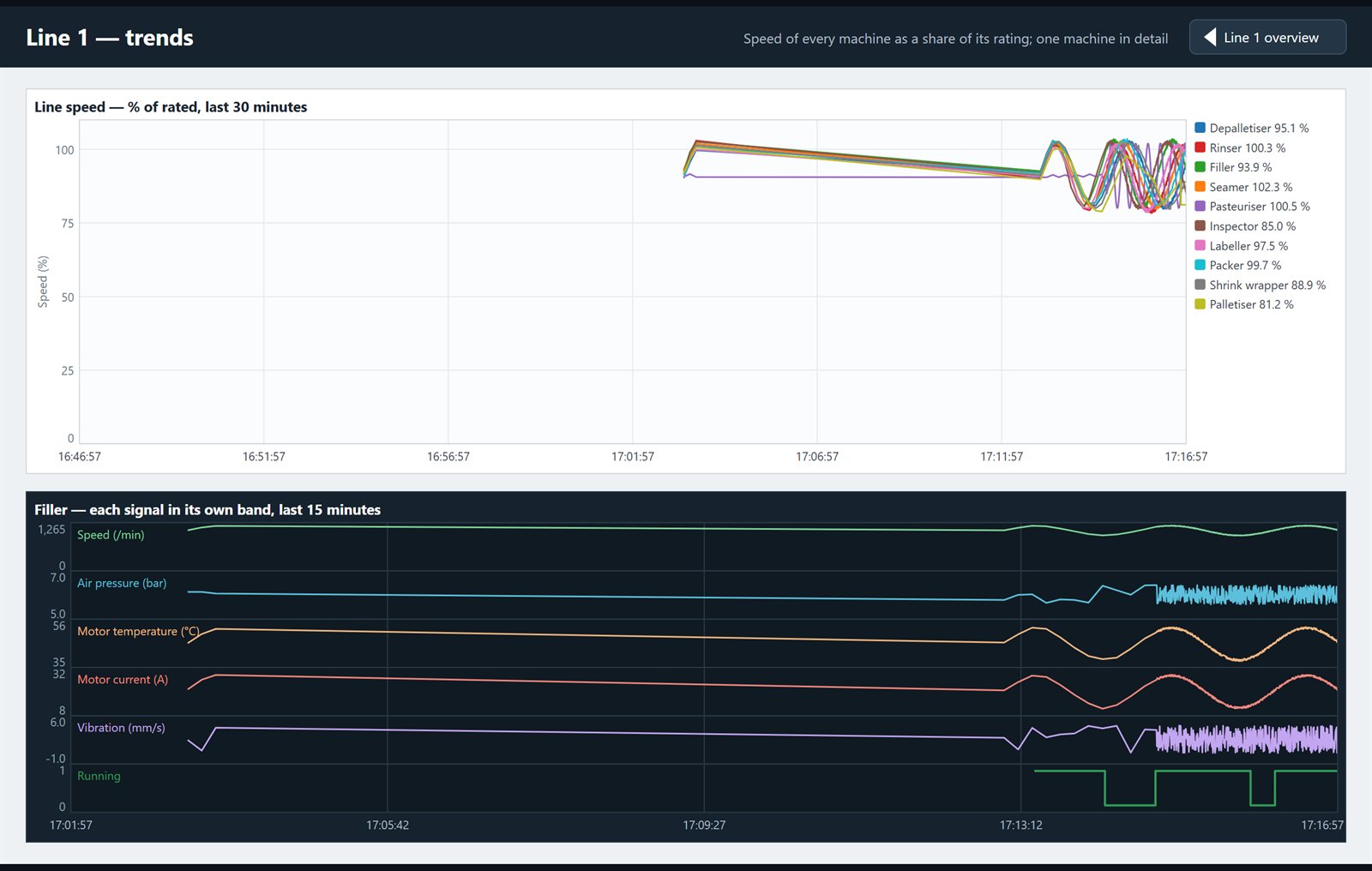Click the Pasteuriser purple legend swatch
The width and height of the screenshot is (1372, 871).
(1200, 206)
